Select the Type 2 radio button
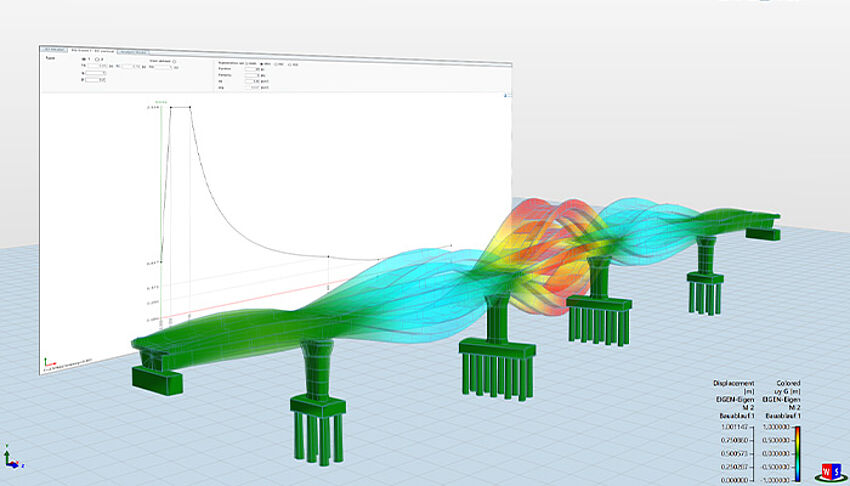 pos(96,58)
